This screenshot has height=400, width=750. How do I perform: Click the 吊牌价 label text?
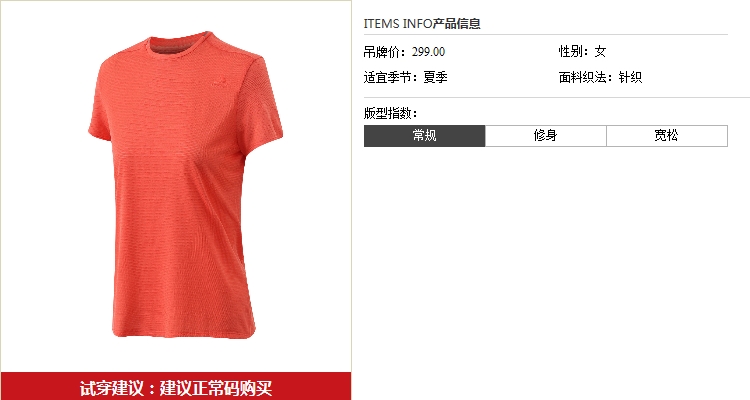coord(385,52)
